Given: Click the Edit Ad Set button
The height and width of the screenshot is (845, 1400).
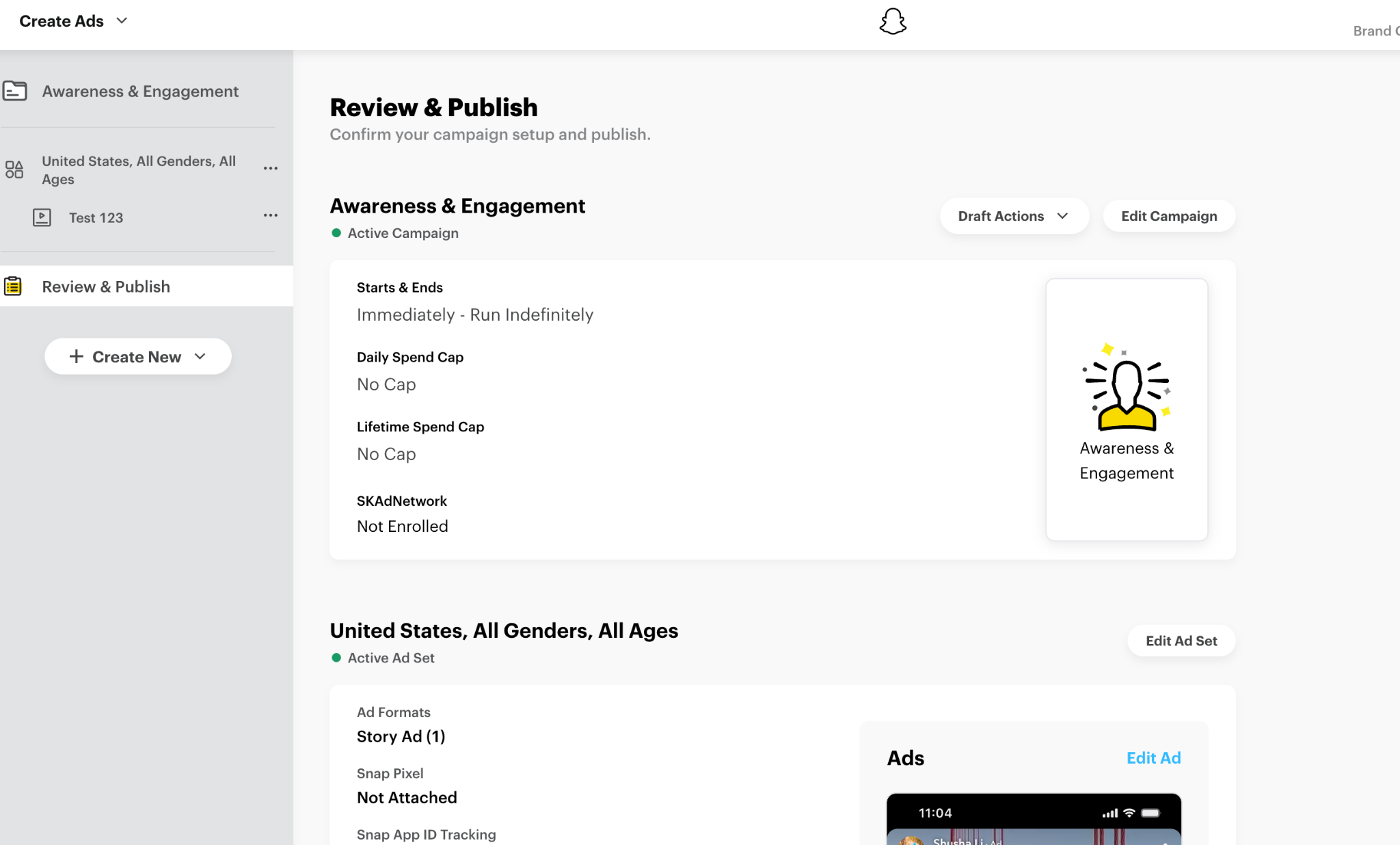Looking at the screenshot, I should [x=1181, y=641].
